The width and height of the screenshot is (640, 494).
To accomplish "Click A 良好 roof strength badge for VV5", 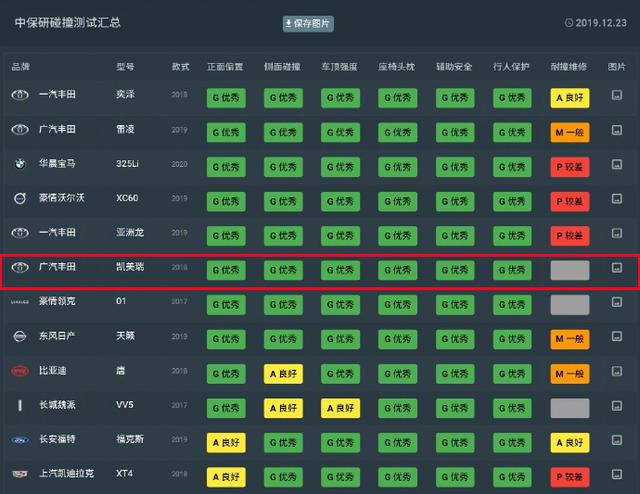I will click(340, 408).
